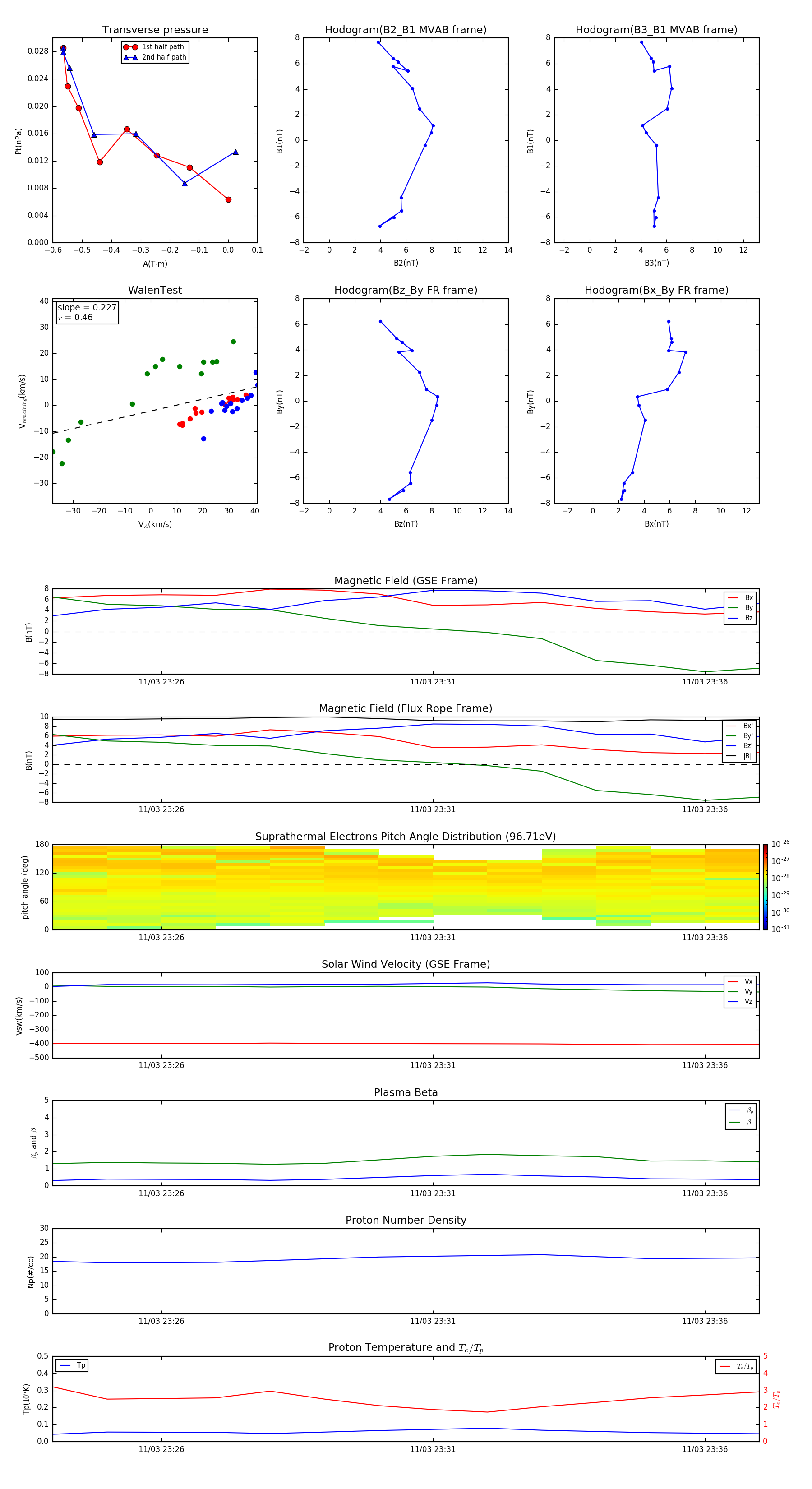The width and height of the screenshot is (812, 1489).
Task: Click the dashed fit line in WalenTest
Action: click(155, 410)
